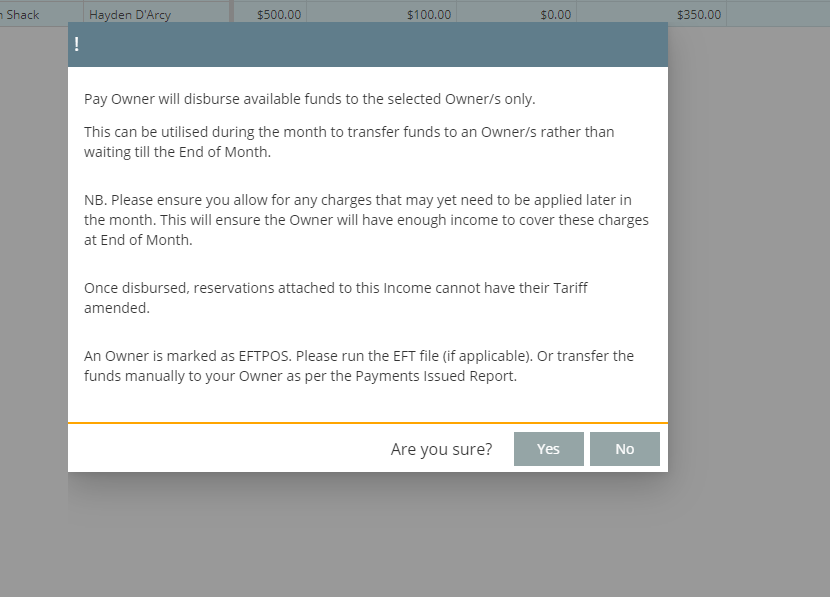
Task: Click the orange divider line above buttons
Action: point(367,423)
